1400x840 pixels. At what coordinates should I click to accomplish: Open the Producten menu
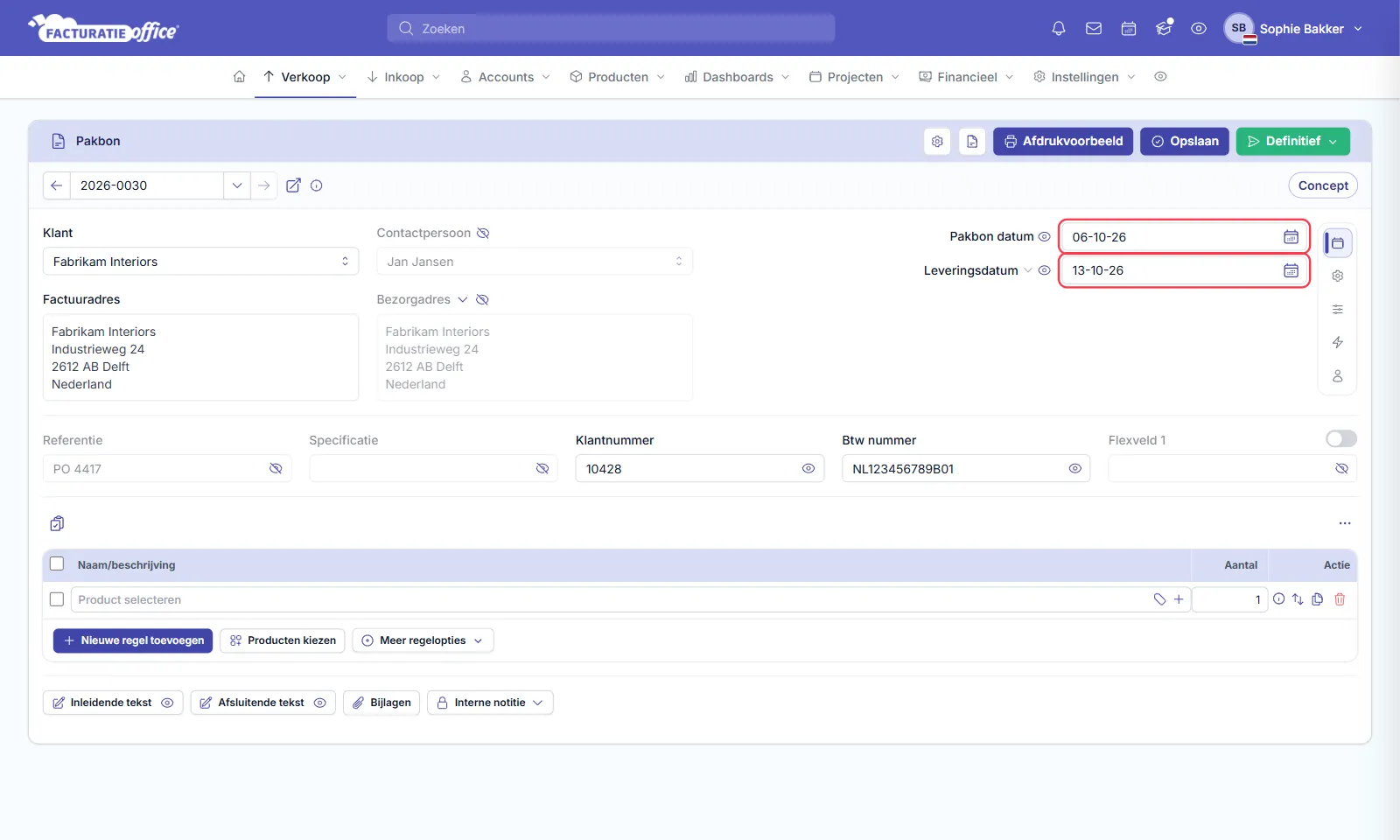coord(618,77)
